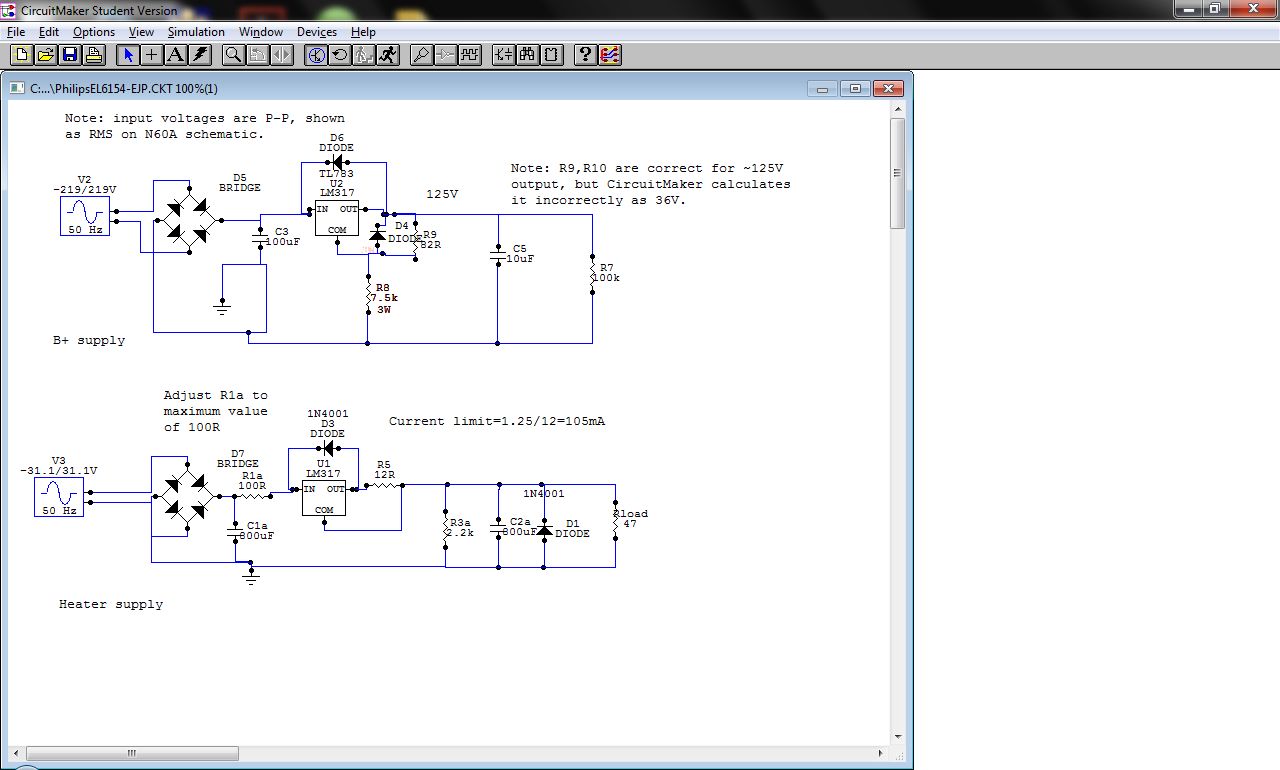1280x770 pixels.
Task: Pick the Probe tool in toolbar
Action: click(x=421, y=55)
